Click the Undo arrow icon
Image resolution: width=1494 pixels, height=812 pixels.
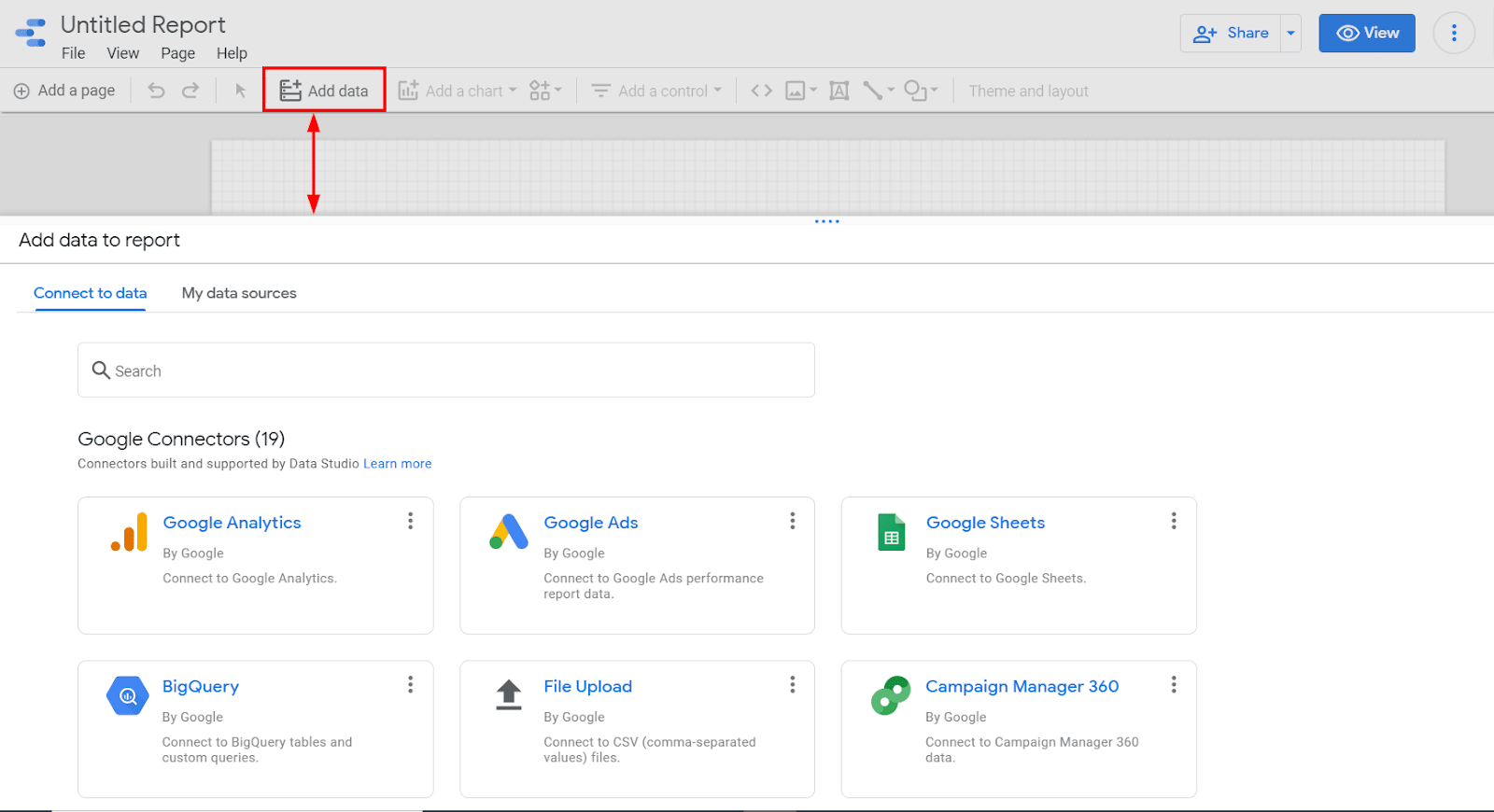pos(156,91)
